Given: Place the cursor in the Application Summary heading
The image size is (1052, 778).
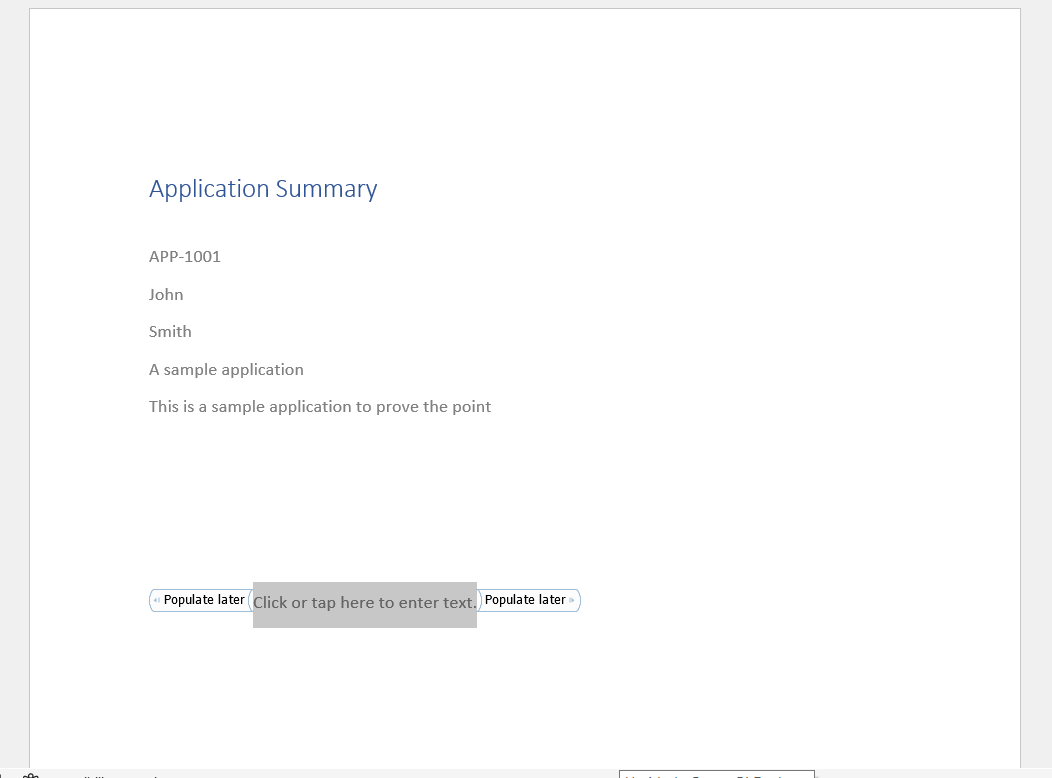Looking at the screenshot, I should [x=263, y=189].
